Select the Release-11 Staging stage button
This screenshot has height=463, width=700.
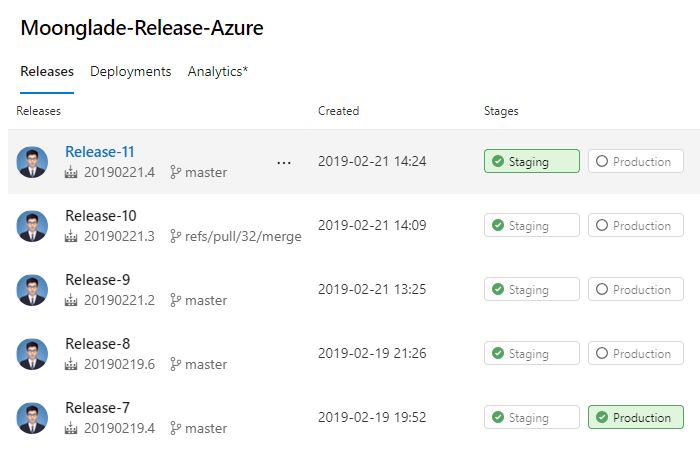click(x=532, y=161)
